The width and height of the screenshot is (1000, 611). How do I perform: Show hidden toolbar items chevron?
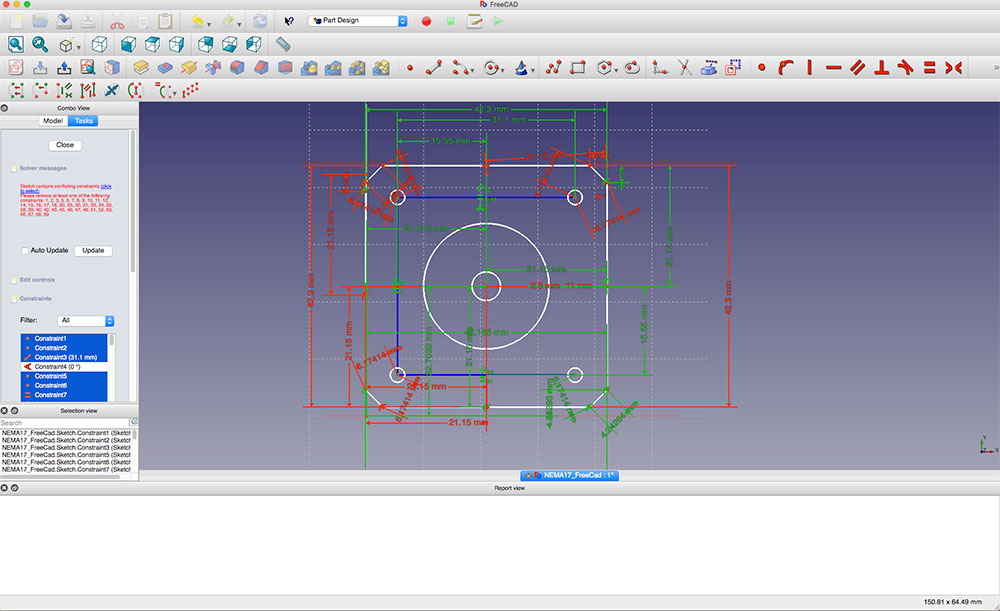[996, 68]
